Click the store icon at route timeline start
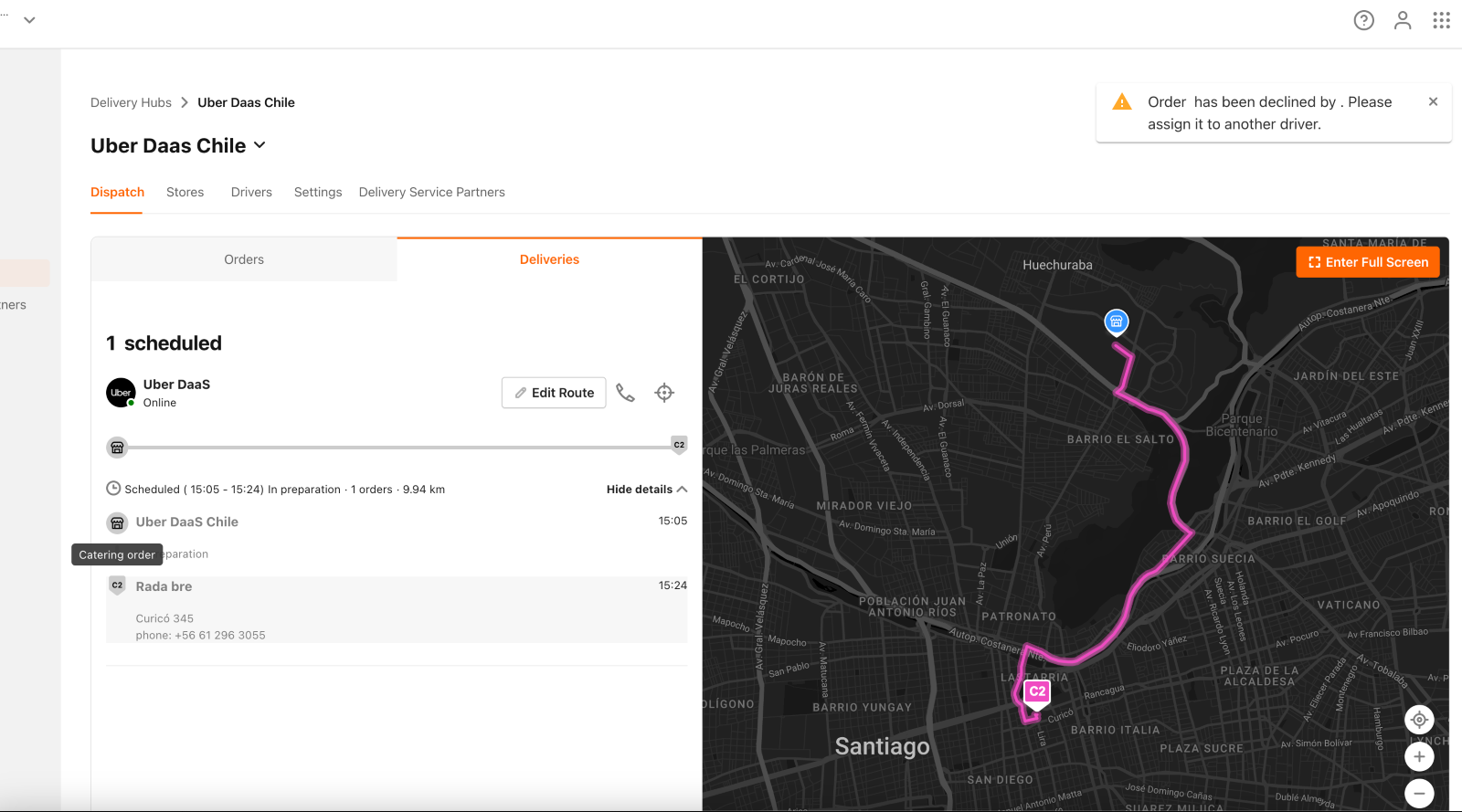Viewport: 1462px width, 812px height. tap(117, 448)
